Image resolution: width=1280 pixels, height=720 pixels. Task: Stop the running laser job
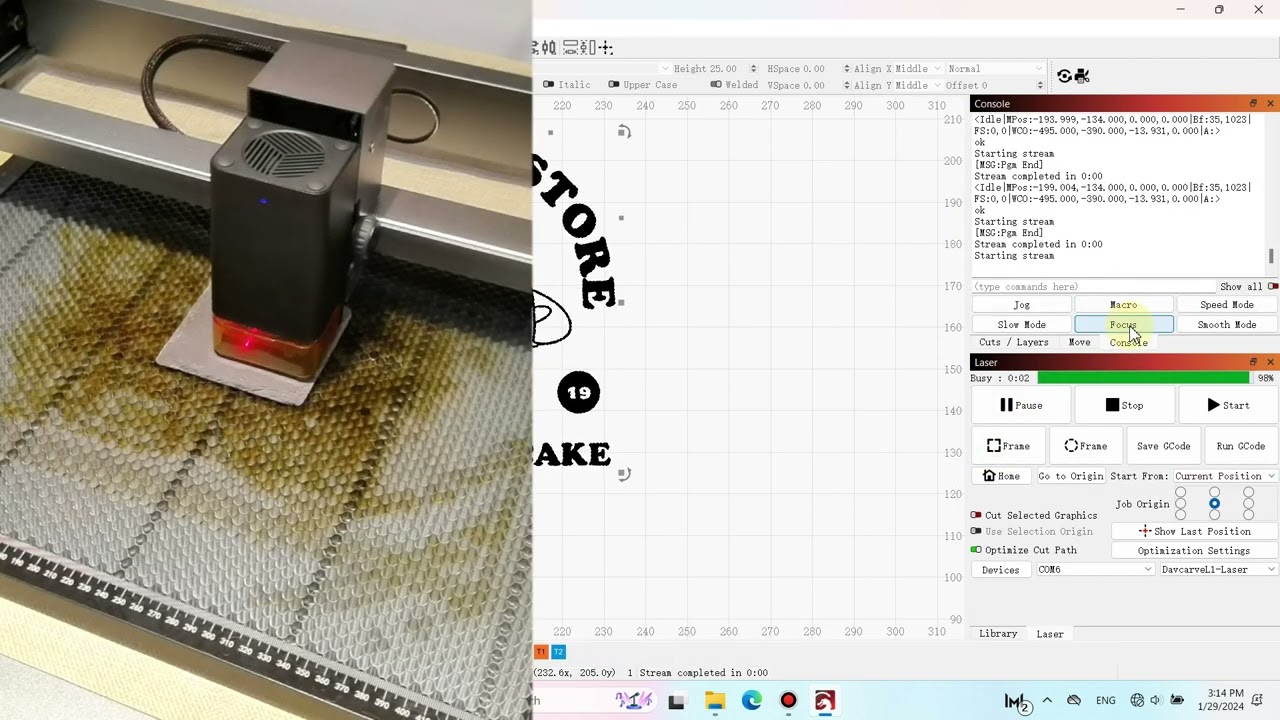[x=1124, y=405]
